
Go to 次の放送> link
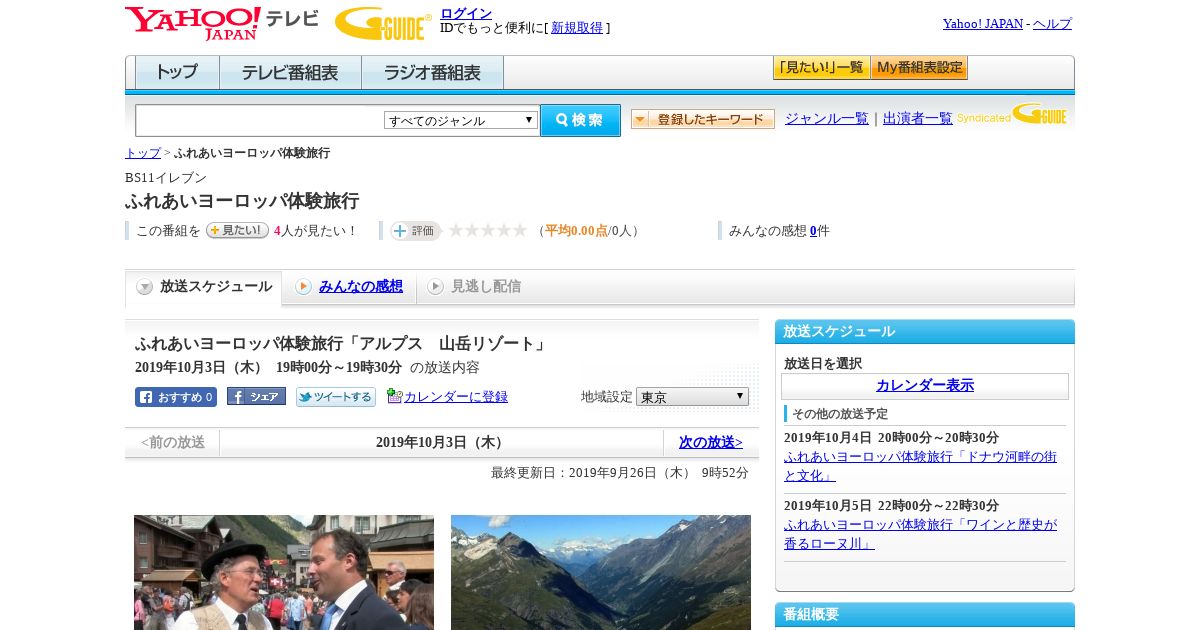tap(711, 442)
